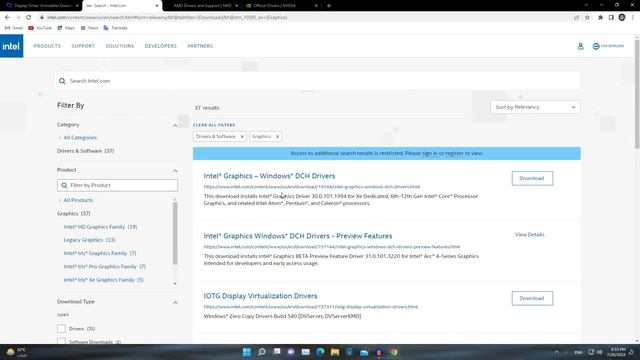Open the PRODUCTS menu
Viewport: 640px width, 360px height.
(x=47, y=46)
